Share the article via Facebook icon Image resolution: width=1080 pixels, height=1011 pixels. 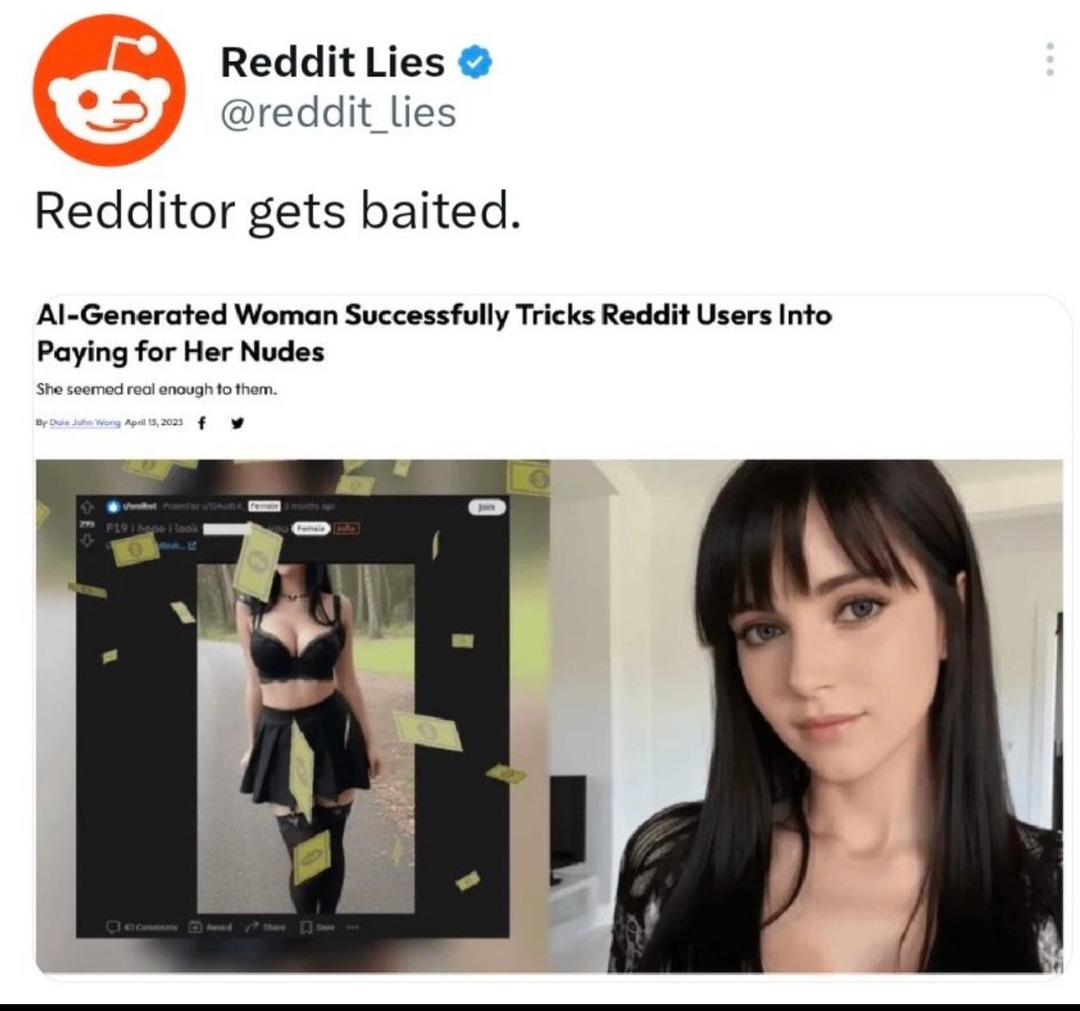click(x=201, y=423)
